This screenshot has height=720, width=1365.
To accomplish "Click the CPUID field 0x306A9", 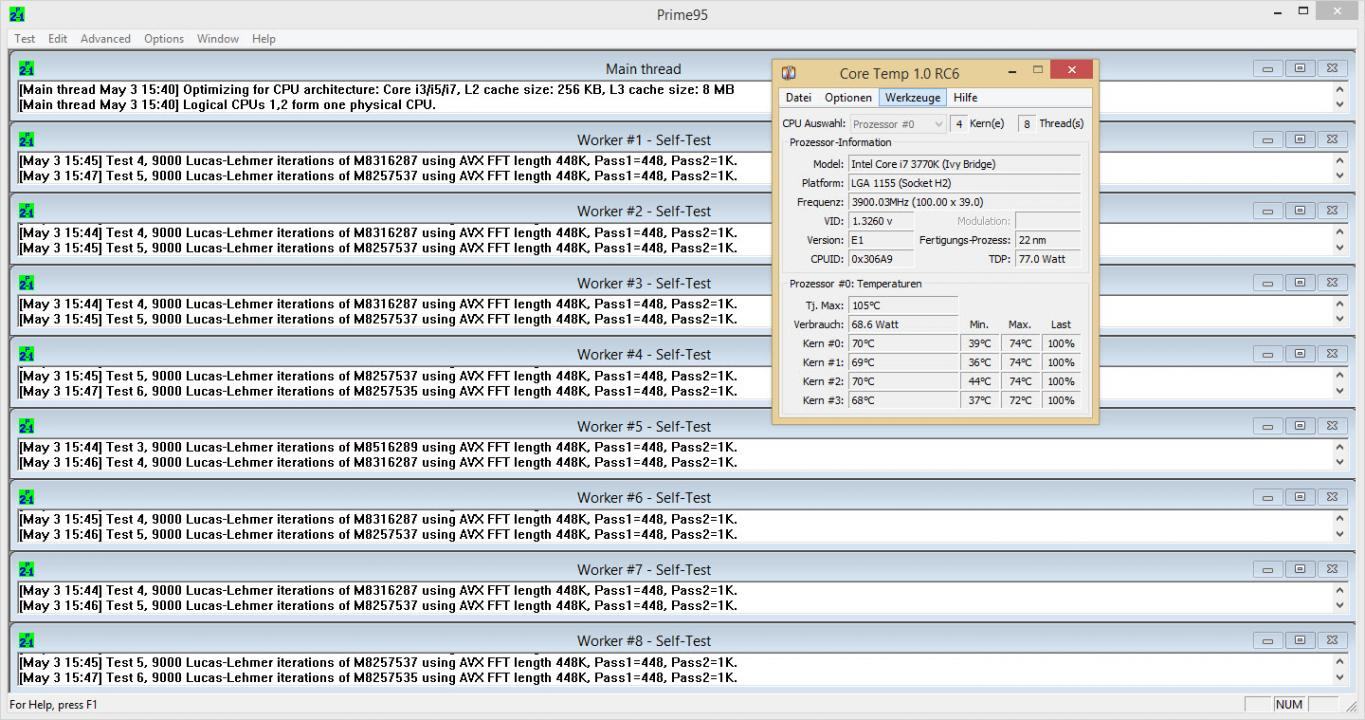I will [x=879, y=259].
